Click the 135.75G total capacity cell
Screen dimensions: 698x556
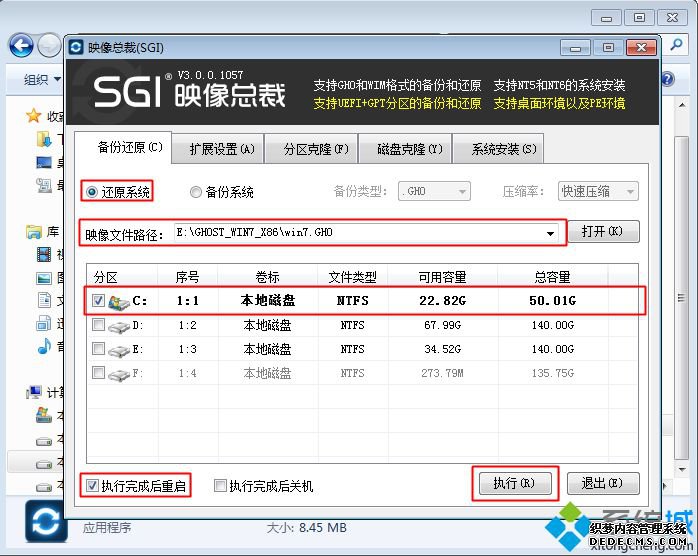coord(552,373)
